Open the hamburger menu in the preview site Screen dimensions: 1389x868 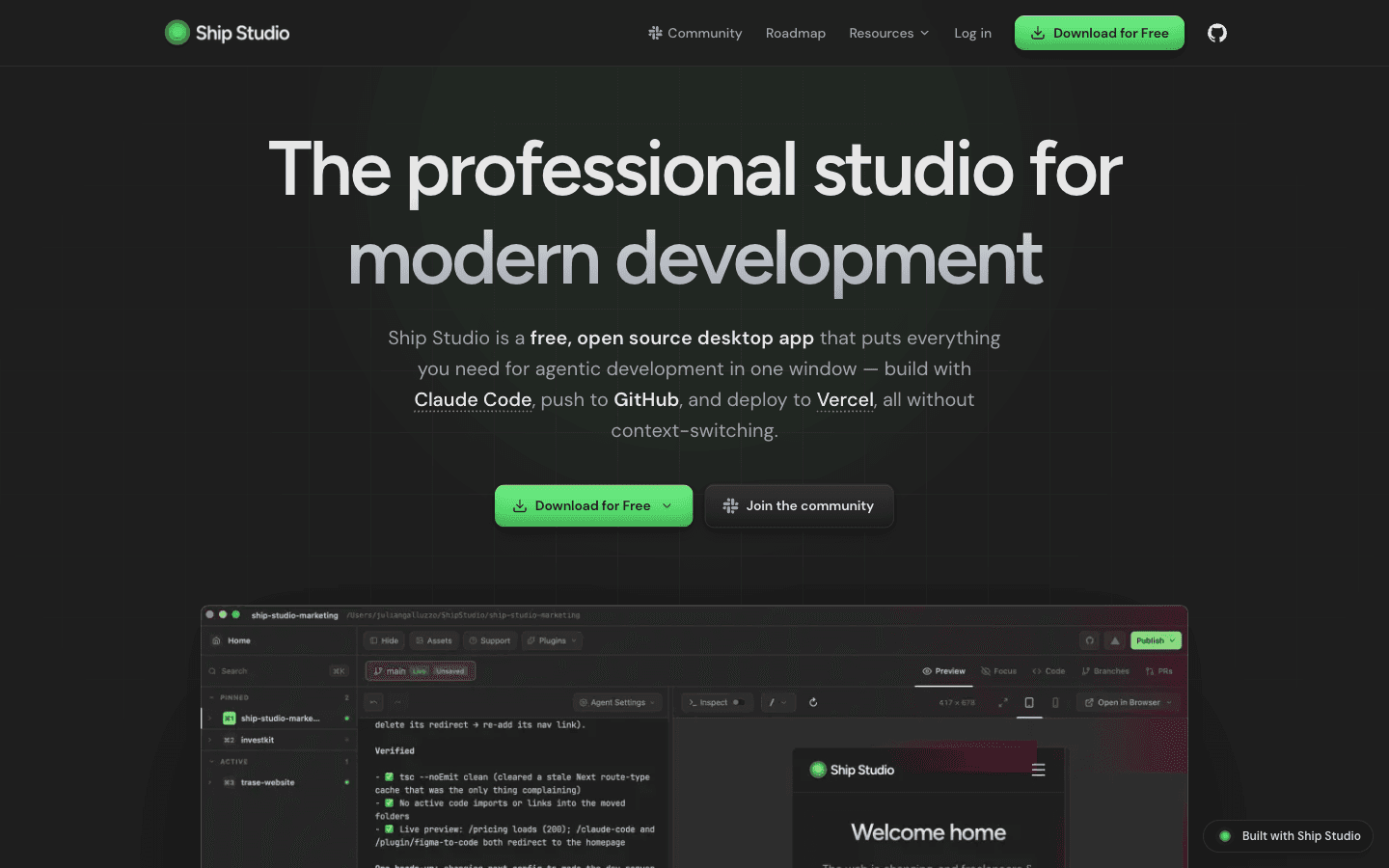coord(1038,770)
